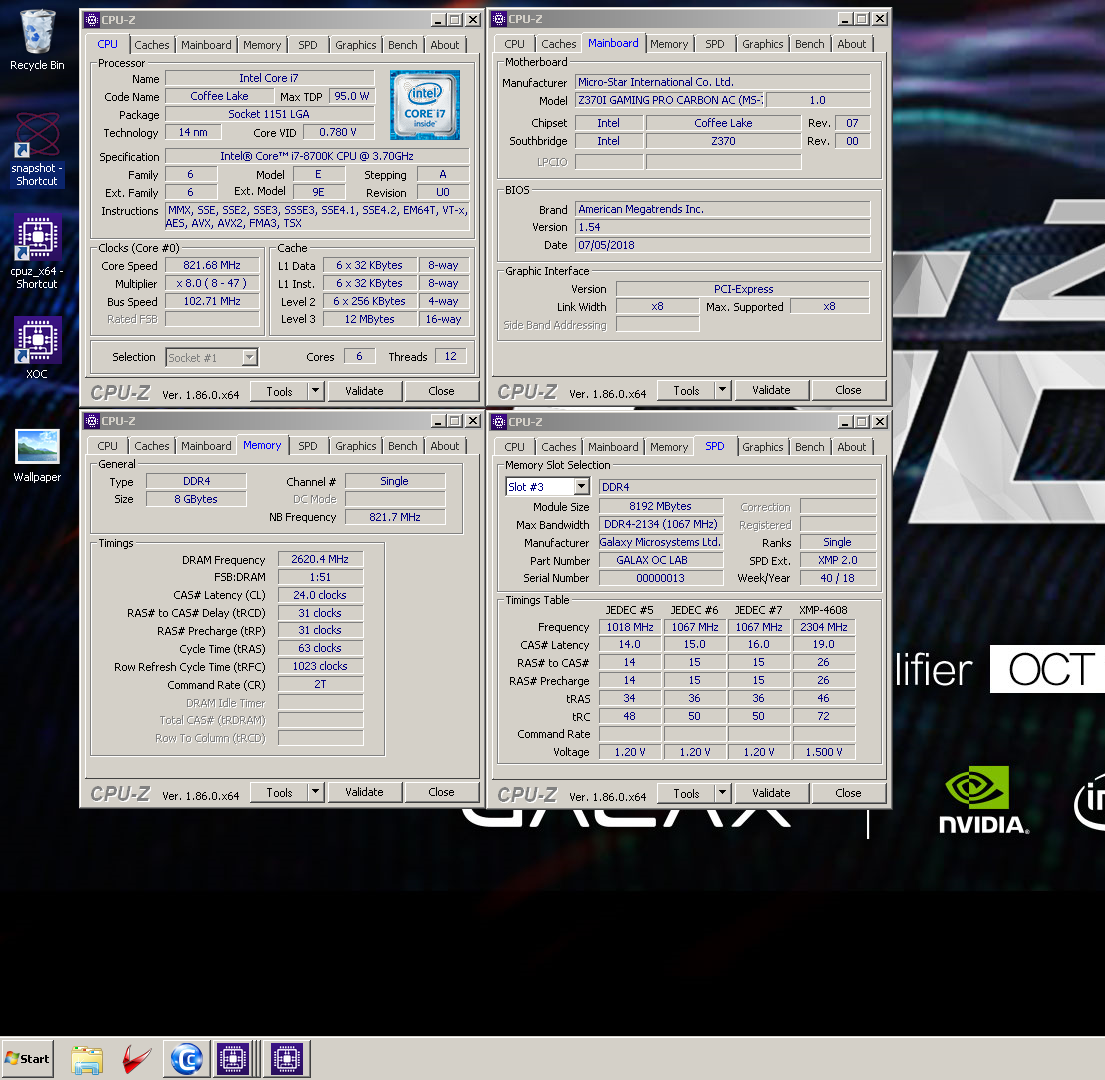The width and height of the screenshot is (1105, 1080).
Task: Click Validate in the SPD window
Action: [771, 793]
